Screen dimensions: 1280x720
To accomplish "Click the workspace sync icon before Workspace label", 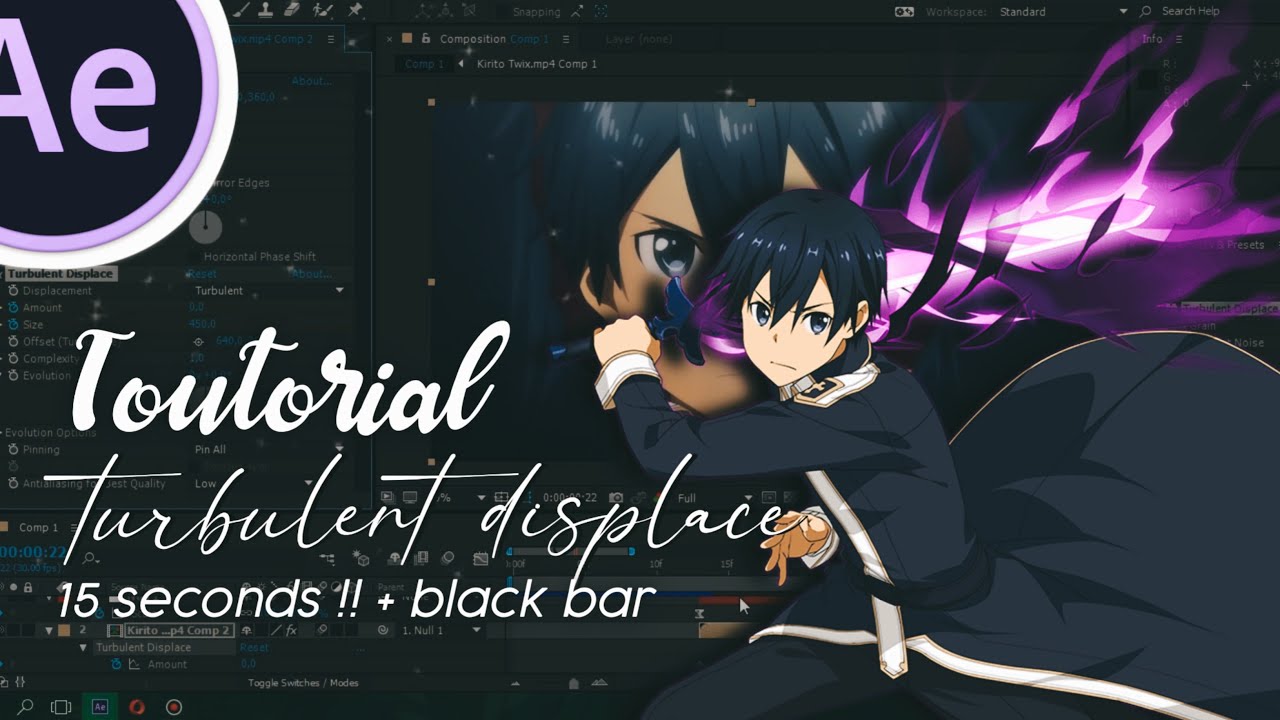I will pos(904,11).
